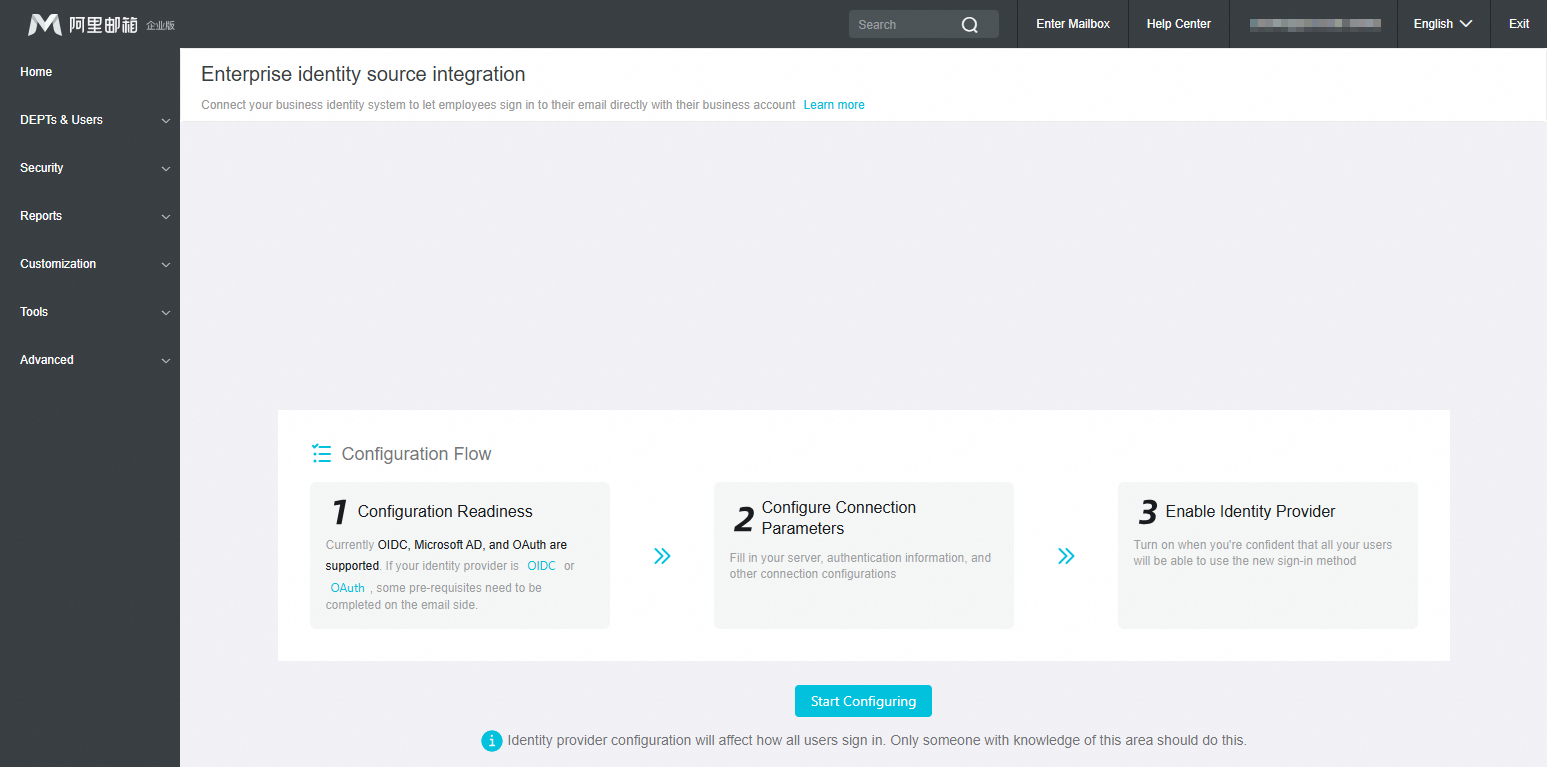The height and width of the screenshot is (767, 1547).
Task: Click the Enable Identity Provider heading
Action: pyautogui.click(x=1250, y=511)
